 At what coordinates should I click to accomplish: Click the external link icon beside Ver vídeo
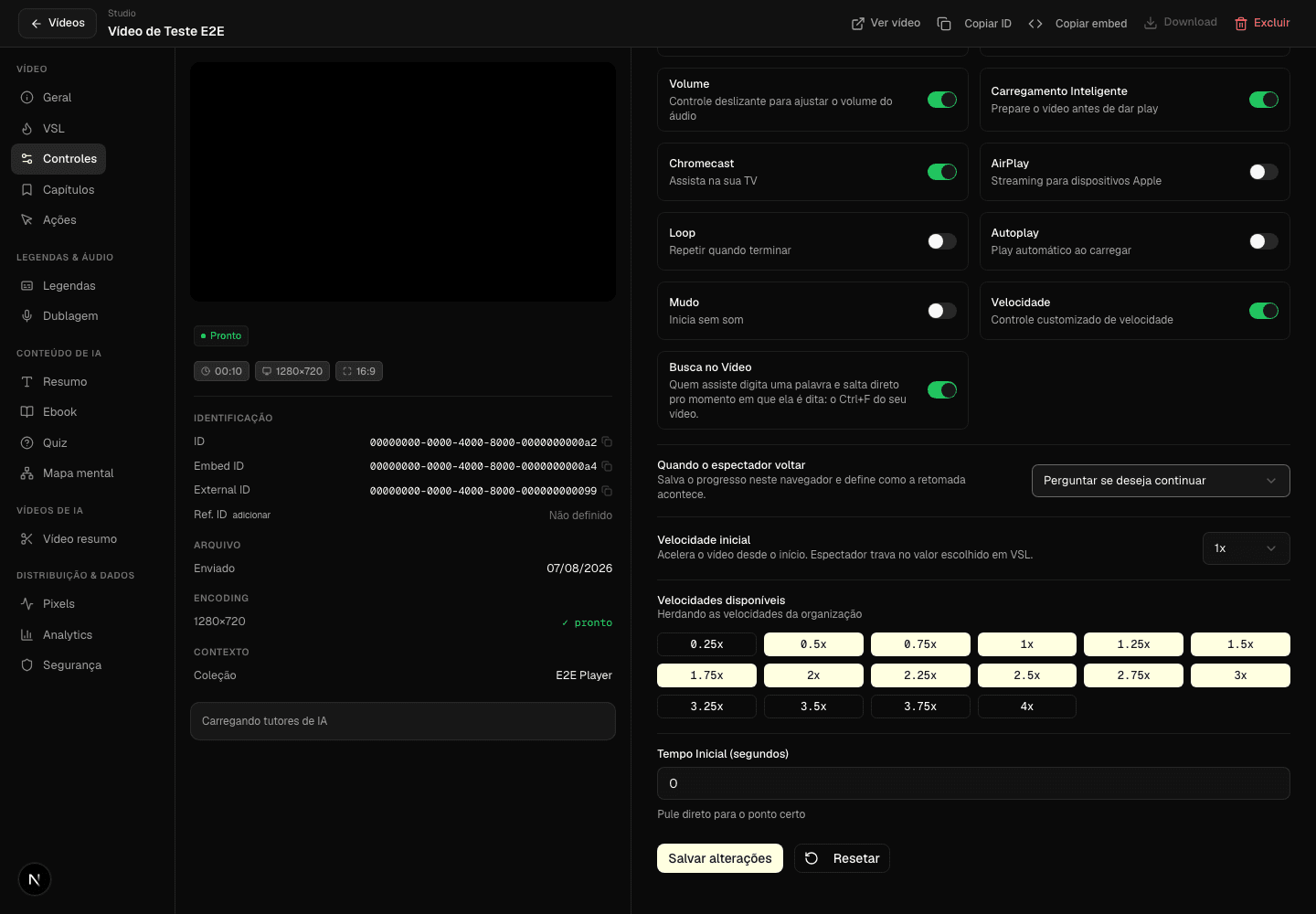pyautogui.click(x=858, y=24)
